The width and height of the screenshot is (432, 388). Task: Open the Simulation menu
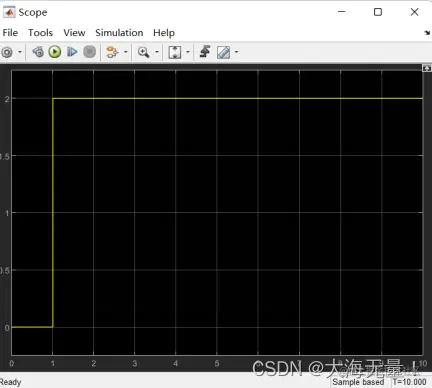tap(119, 33)
